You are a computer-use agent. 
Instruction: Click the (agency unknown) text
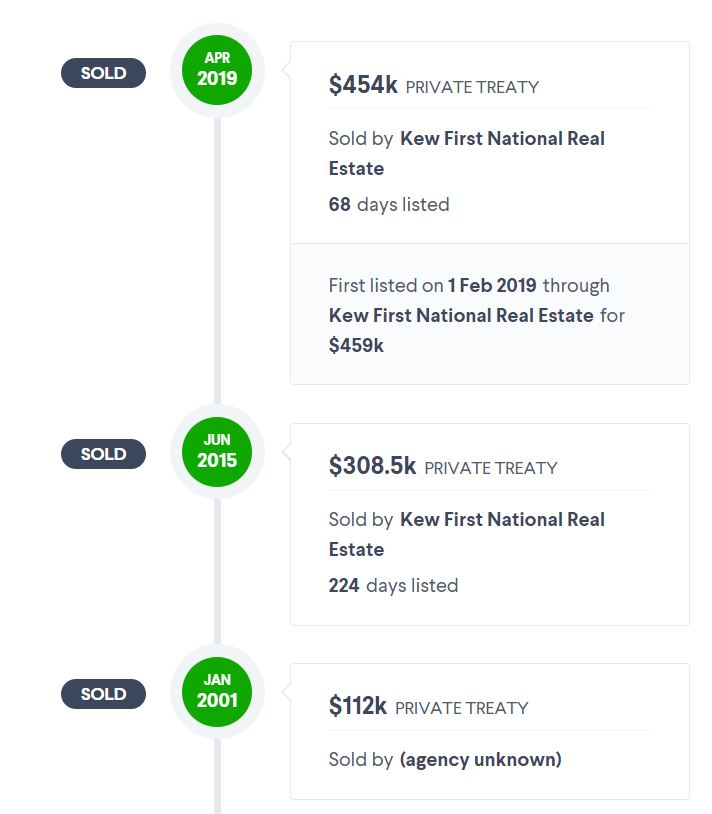480,760
